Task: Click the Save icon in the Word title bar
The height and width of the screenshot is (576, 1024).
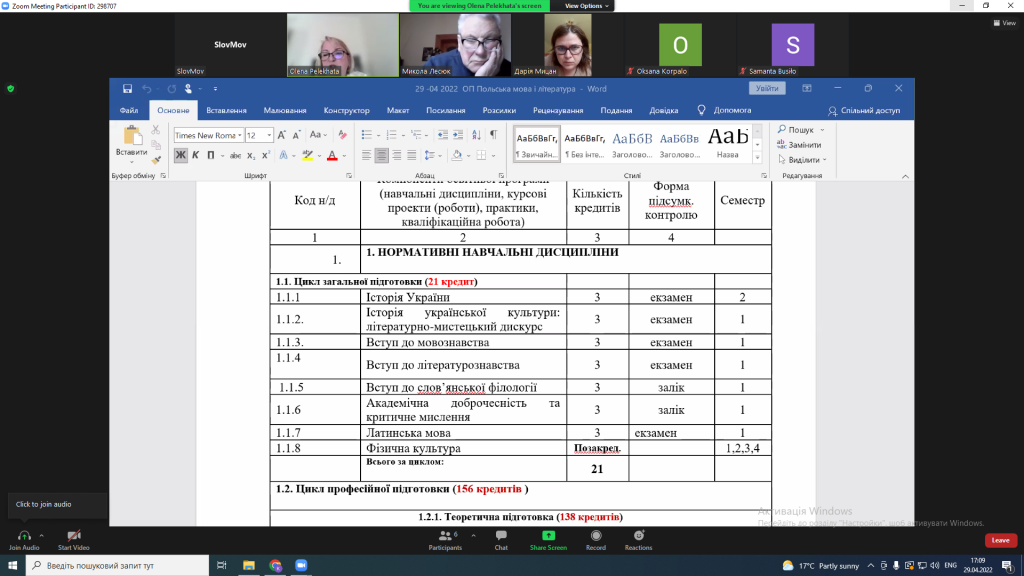Action: (x=128, y=88)
